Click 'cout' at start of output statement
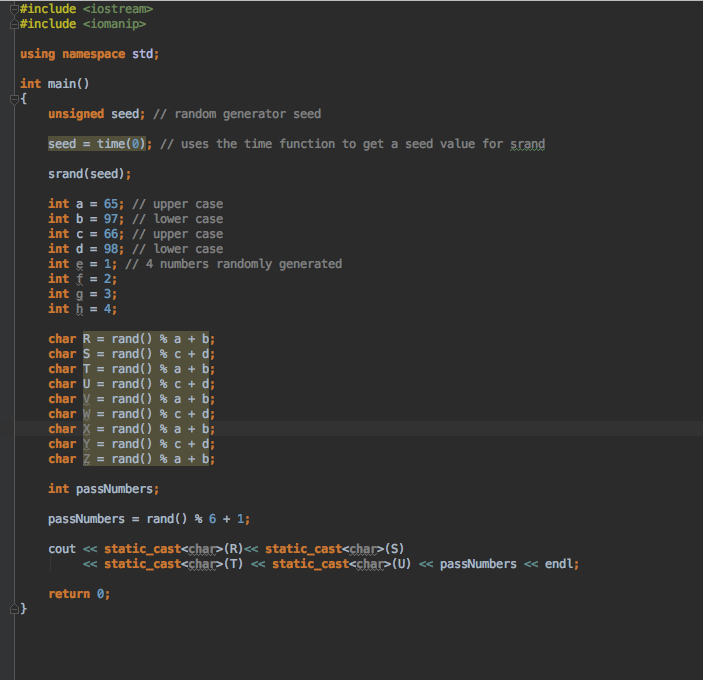The width and height of the screenshot is (703, 680). (62, 549)
